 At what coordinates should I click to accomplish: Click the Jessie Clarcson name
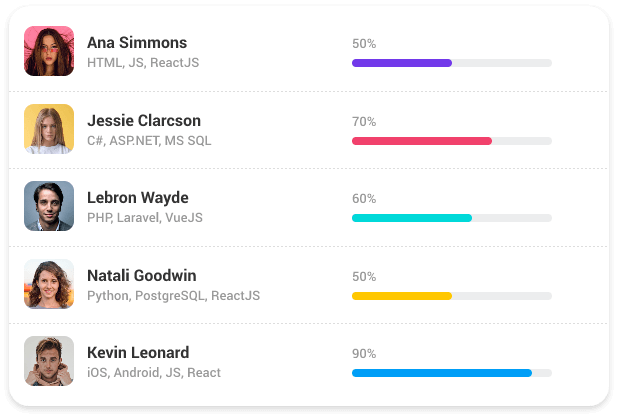(144, 121)
